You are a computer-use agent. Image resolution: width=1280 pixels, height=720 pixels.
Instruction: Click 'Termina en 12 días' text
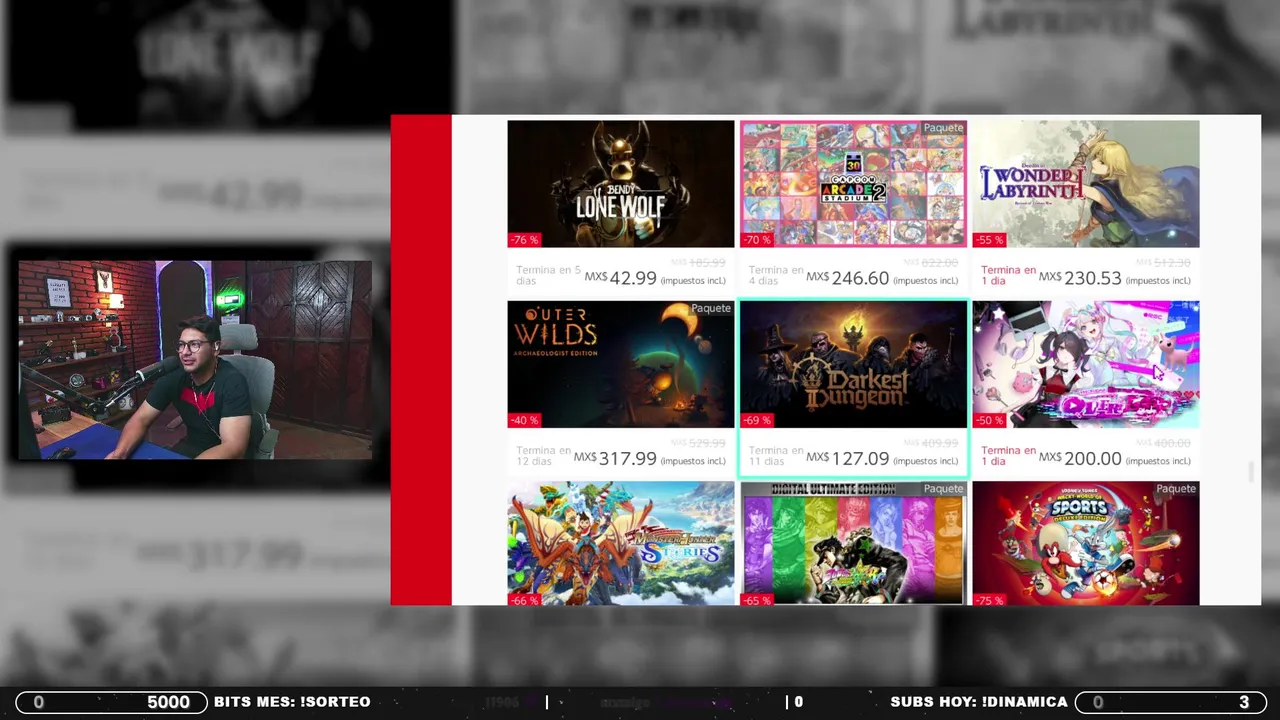point(544,455)
